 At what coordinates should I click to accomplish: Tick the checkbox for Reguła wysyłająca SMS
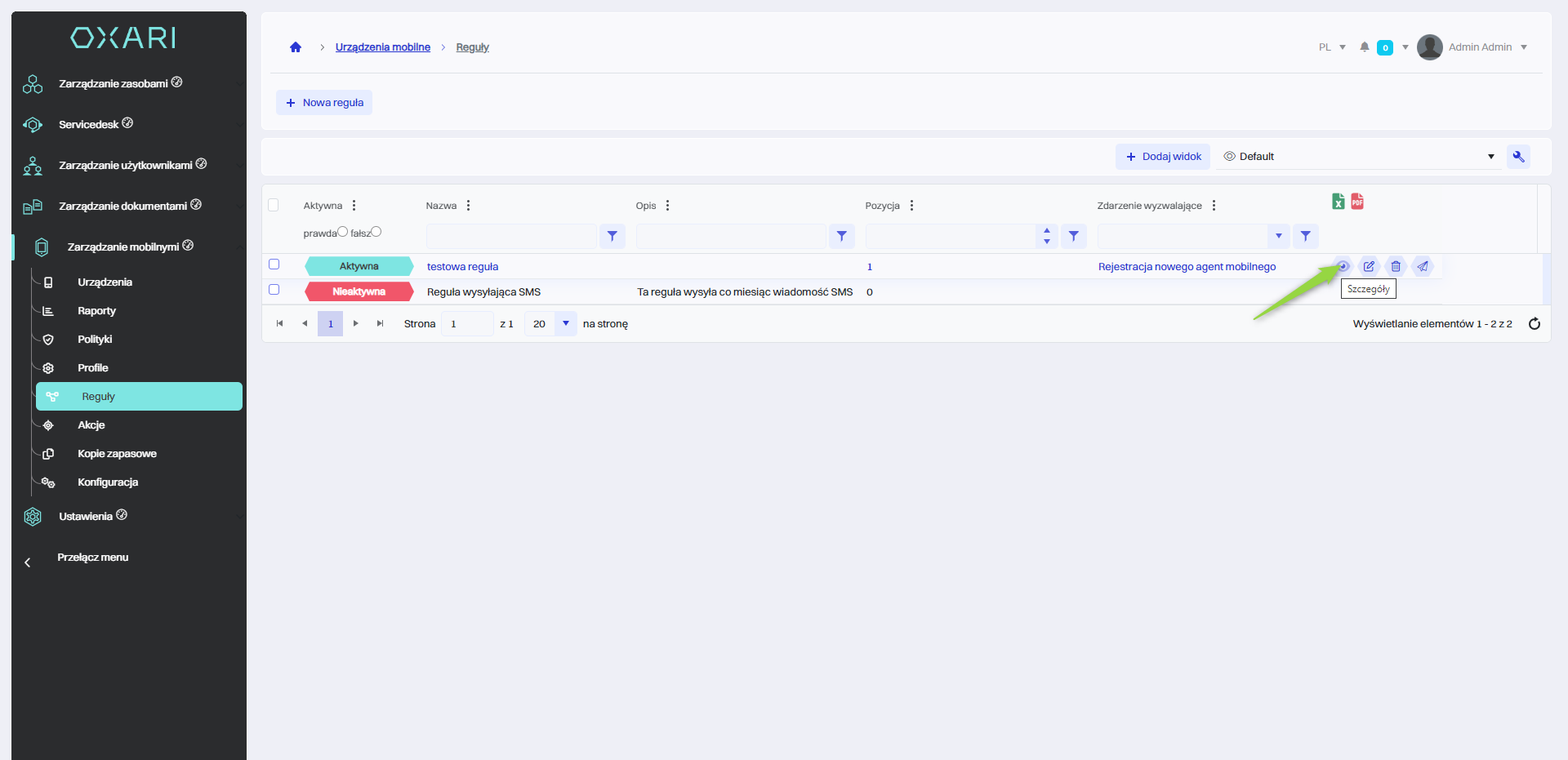pos(274,290)
